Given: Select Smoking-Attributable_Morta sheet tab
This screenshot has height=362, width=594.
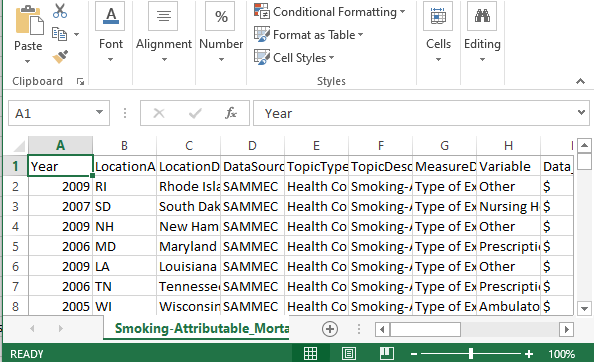Looking at the screenshot, I should coord(196,328).
